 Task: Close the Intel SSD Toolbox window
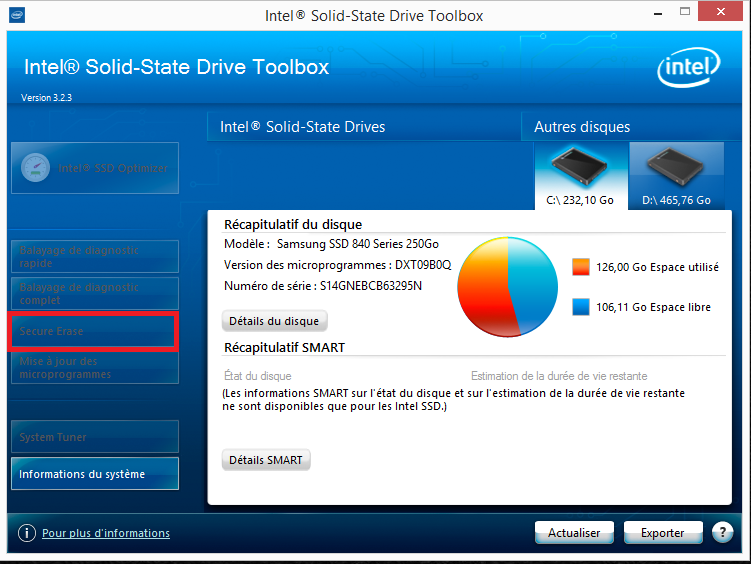click(x=720, y=11)
